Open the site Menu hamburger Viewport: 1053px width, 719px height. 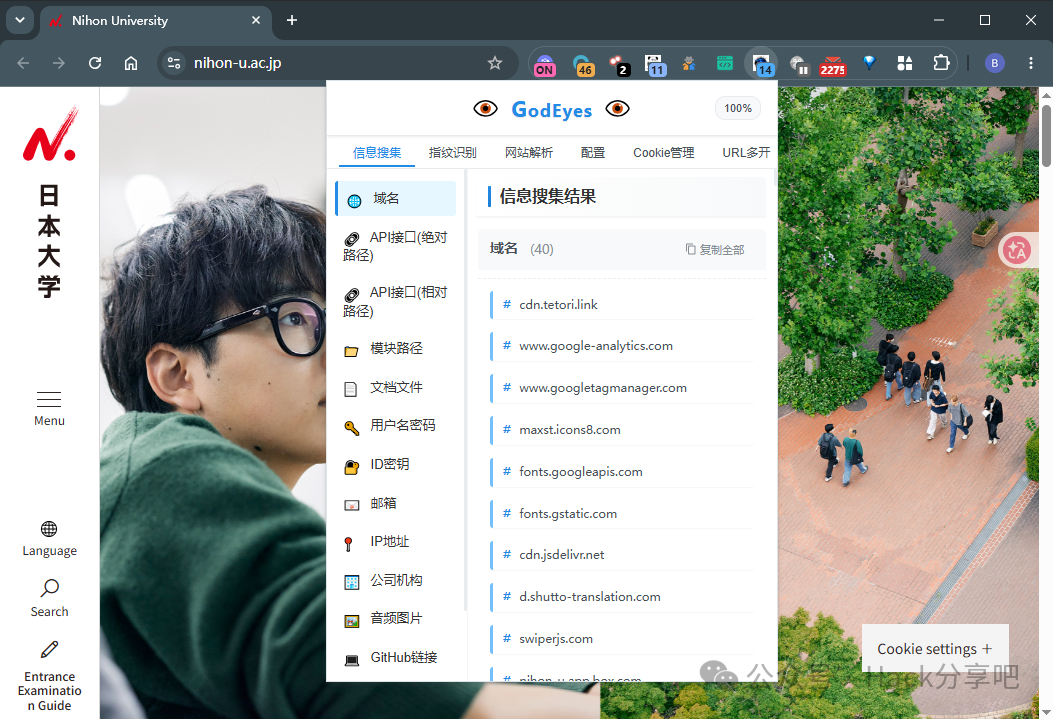(49, 409)
